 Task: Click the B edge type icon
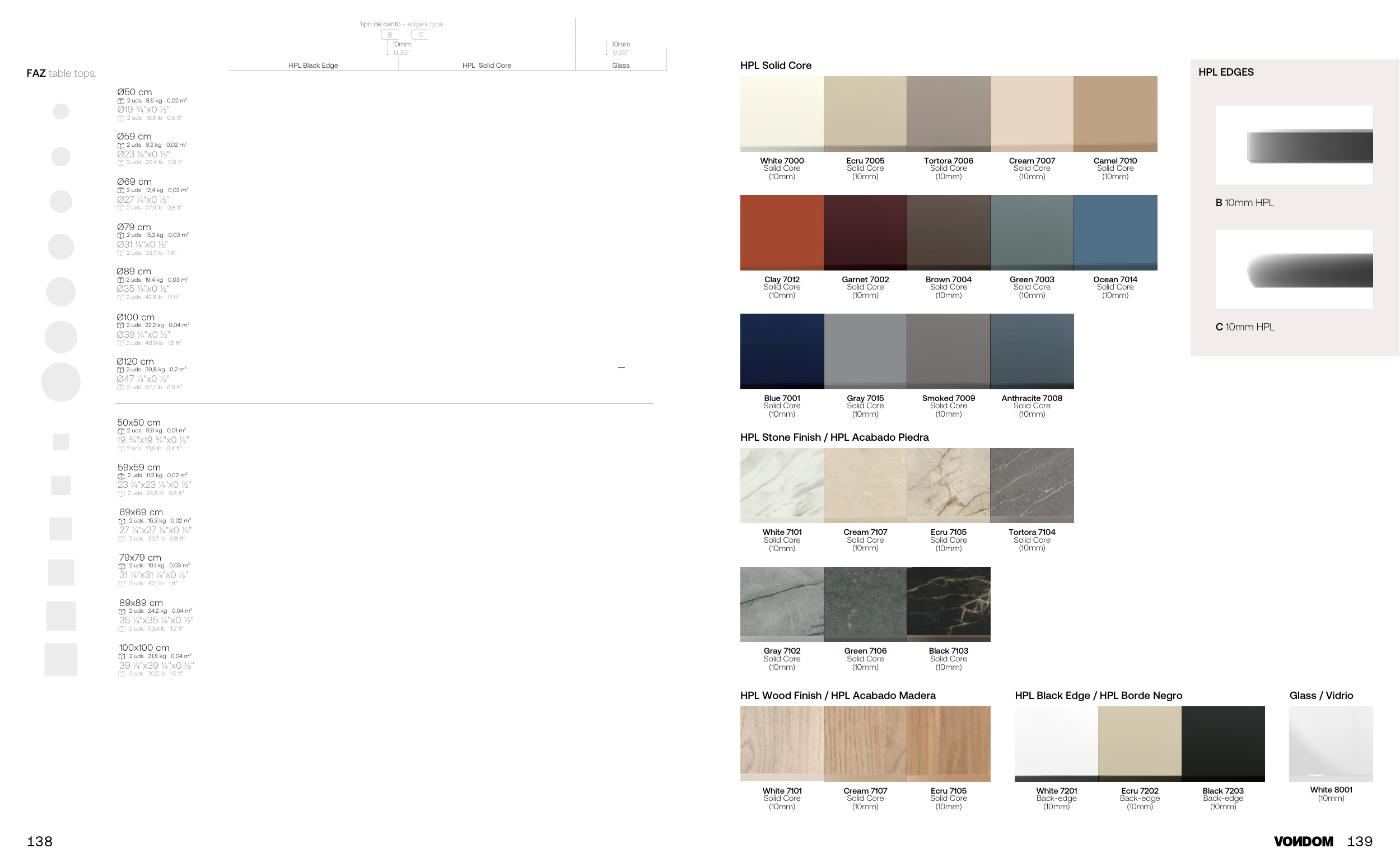pyautogui.click(x=390, y=34)
